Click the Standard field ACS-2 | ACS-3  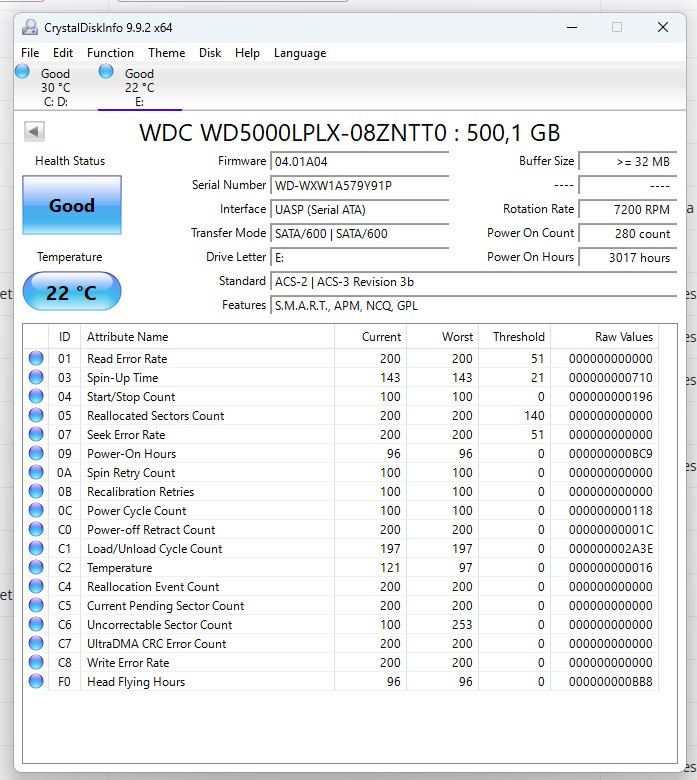[x=473, y=282]
